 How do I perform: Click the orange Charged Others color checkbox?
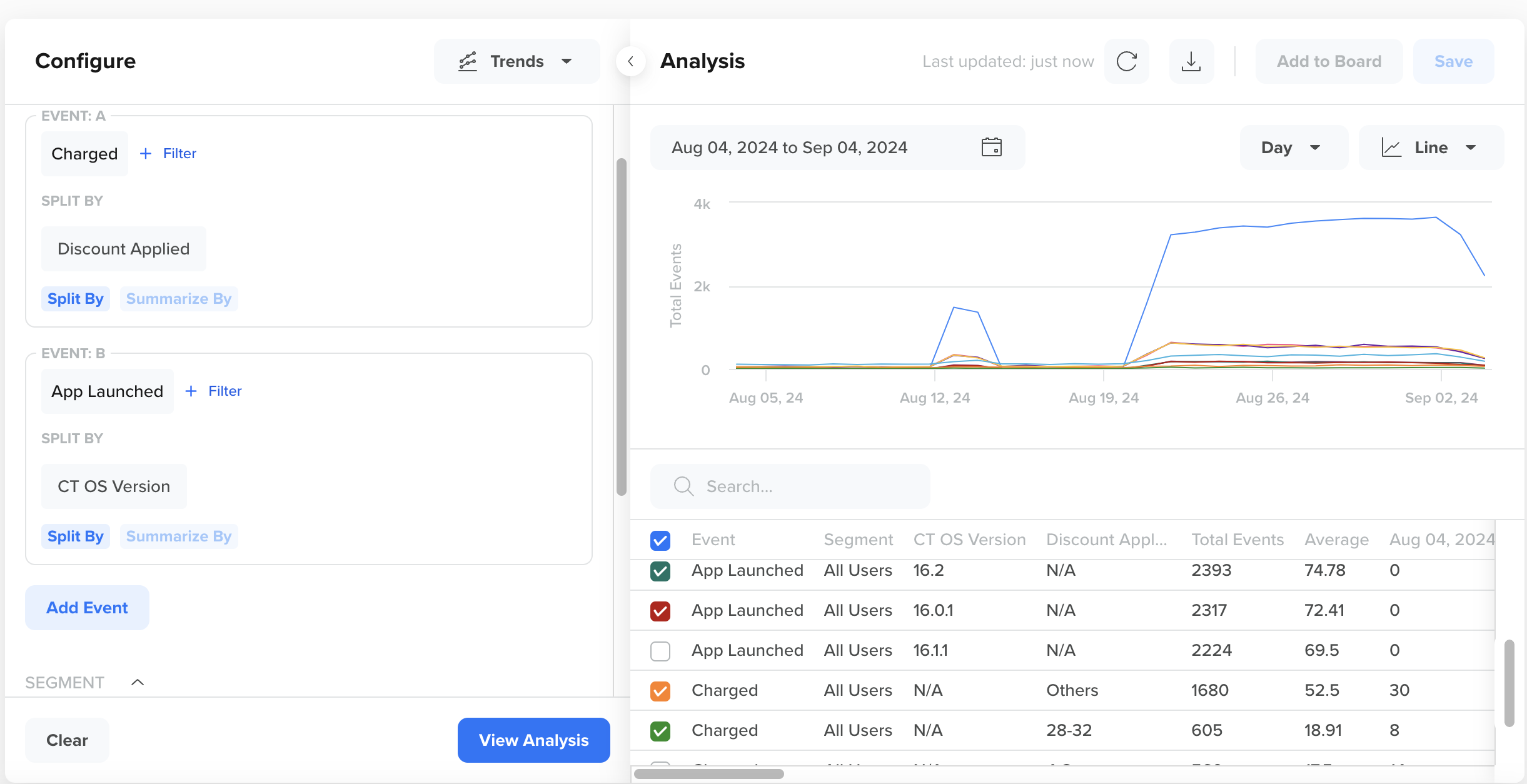pyautogui.click(x=660, y=691)
